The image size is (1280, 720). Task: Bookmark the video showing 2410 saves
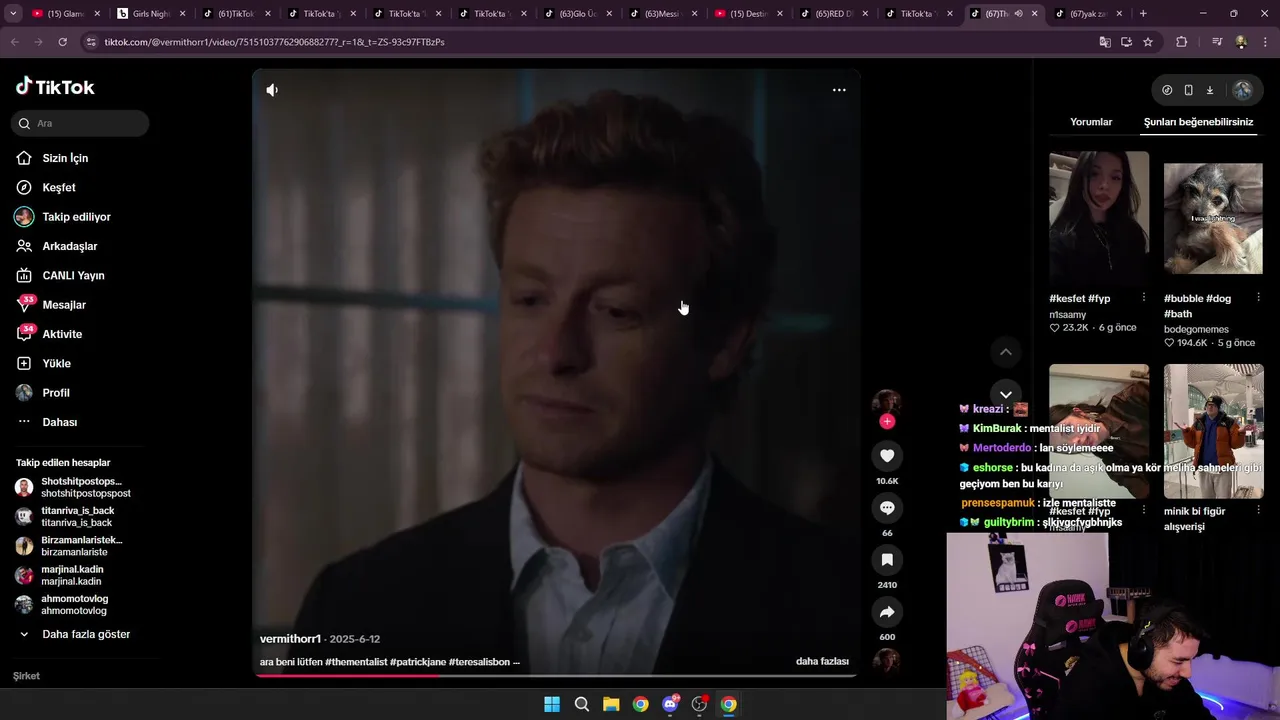(x=887, y=560)
